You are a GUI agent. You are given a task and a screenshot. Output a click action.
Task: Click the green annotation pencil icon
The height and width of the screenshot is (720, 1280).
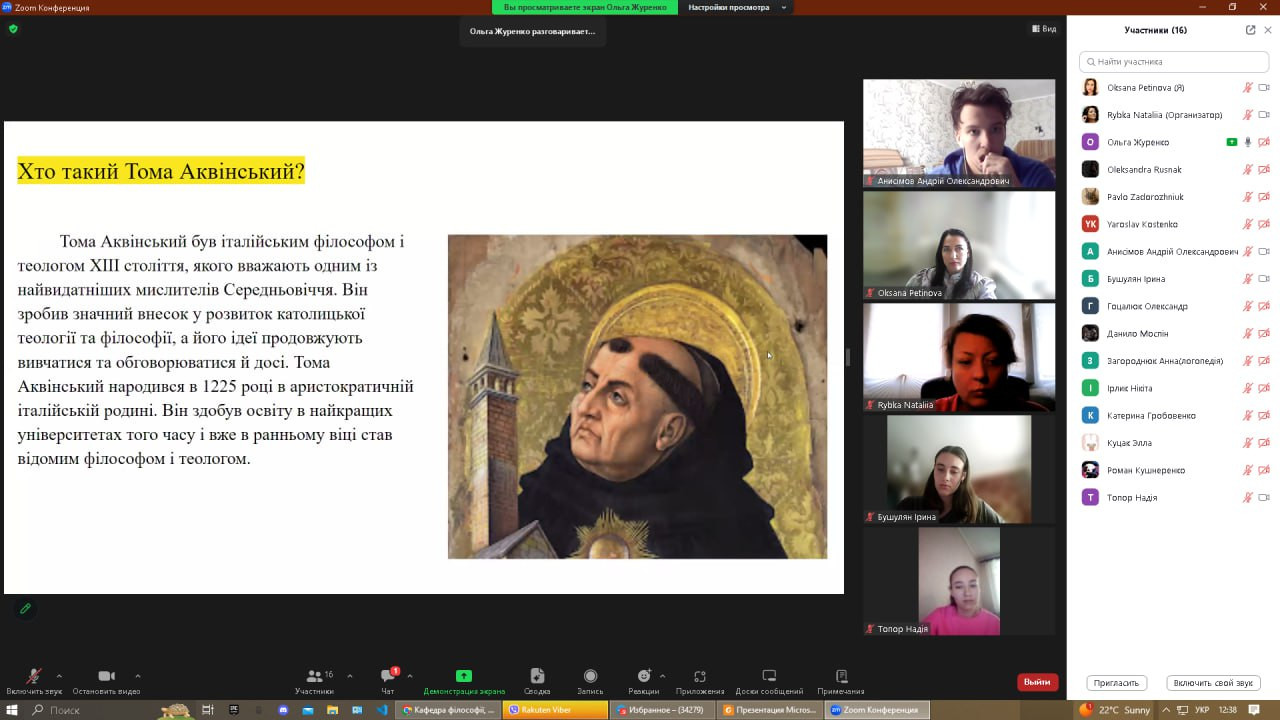coord(25,608)
